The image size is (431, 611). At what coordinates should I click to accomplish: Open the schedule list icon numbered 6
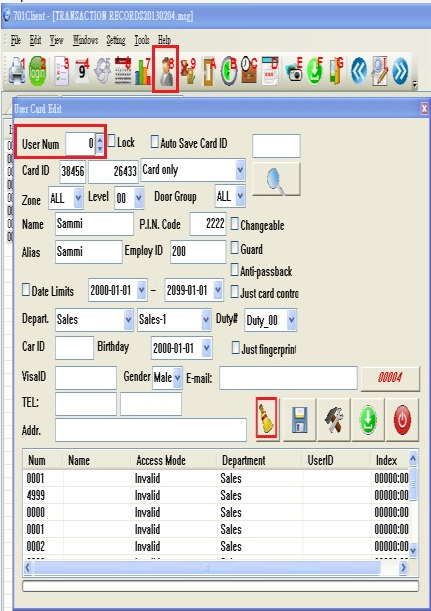(x=123, y=71)
